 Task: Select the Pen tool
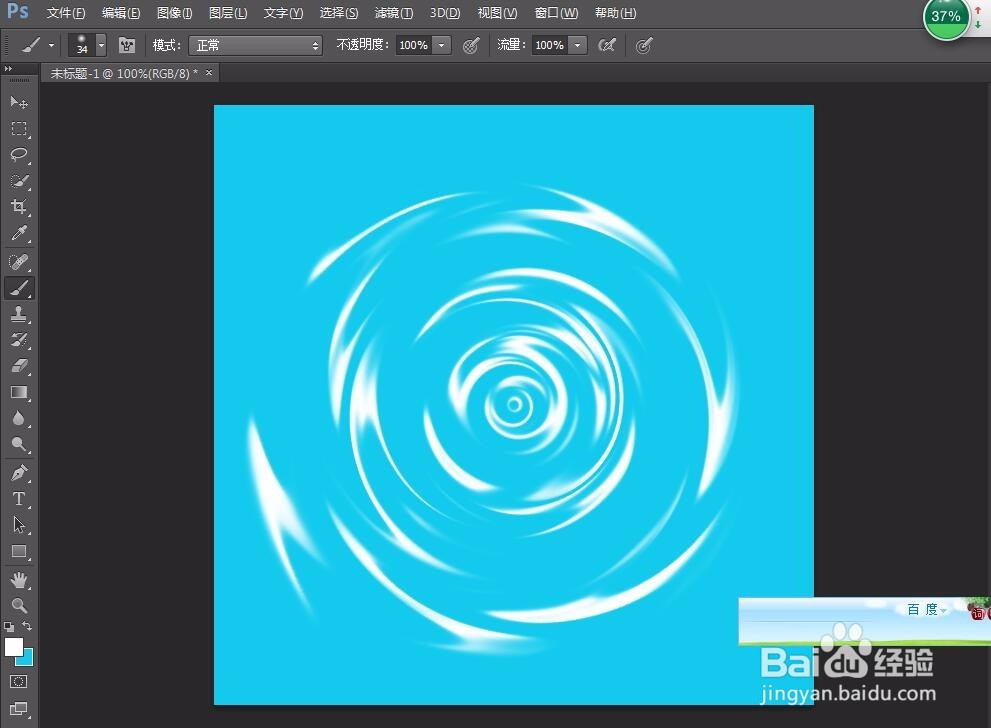click(19, 473)
